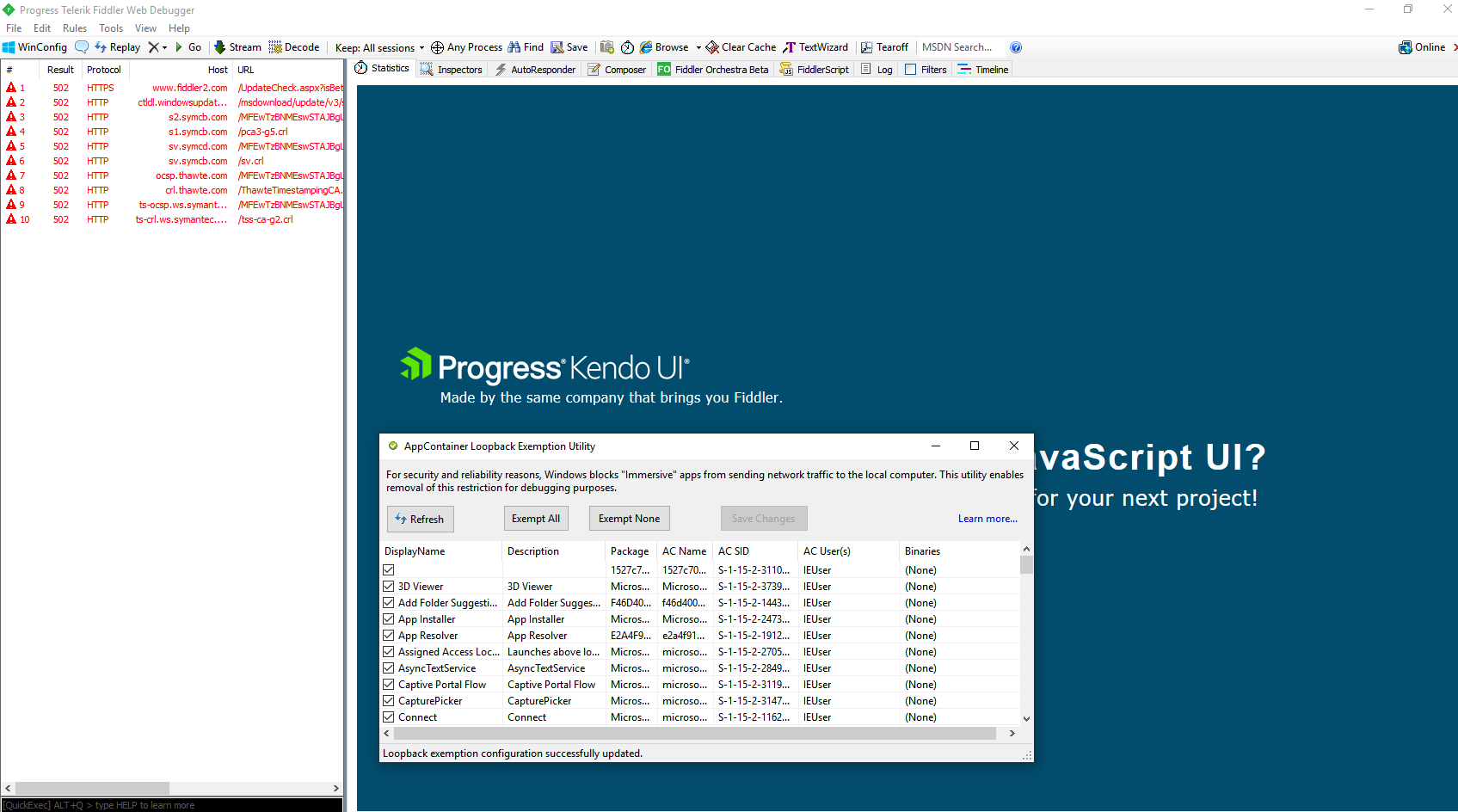Click the Online status indicator
Image resolution: width=1458 pixels, height=812 pixels.
1422,47
